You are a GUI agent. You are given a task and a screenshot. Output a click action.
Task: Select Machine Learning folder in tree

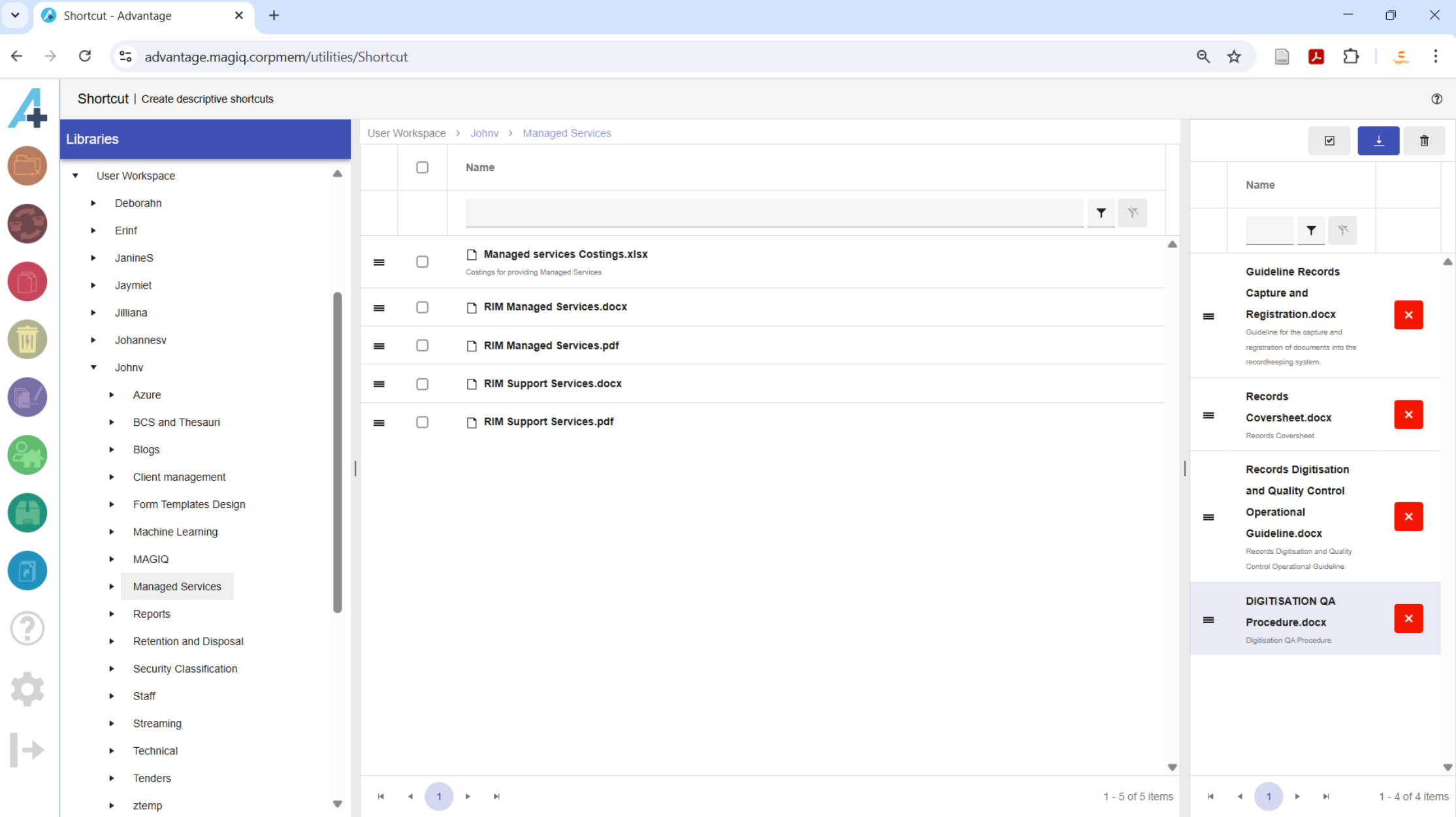point(175,532)
